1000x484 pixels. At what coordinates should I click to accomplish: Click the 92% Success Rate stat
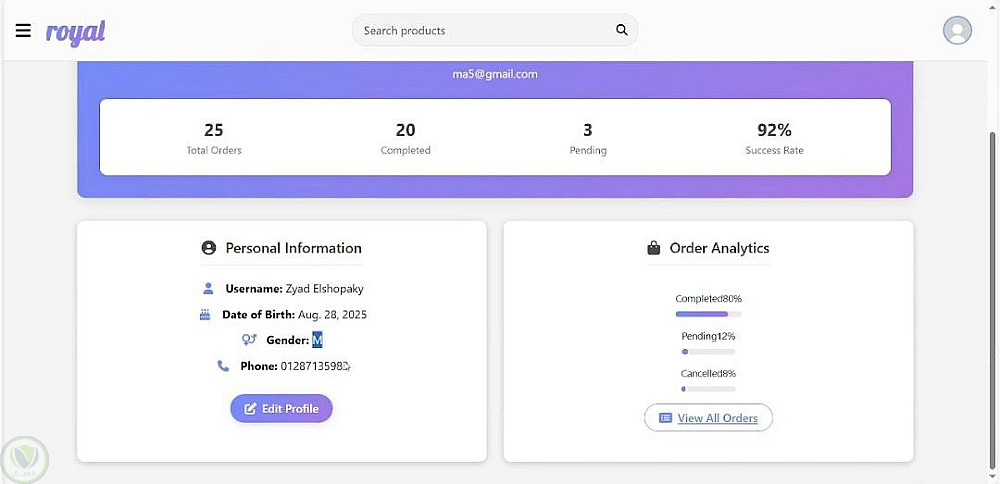tap(774, 138)
